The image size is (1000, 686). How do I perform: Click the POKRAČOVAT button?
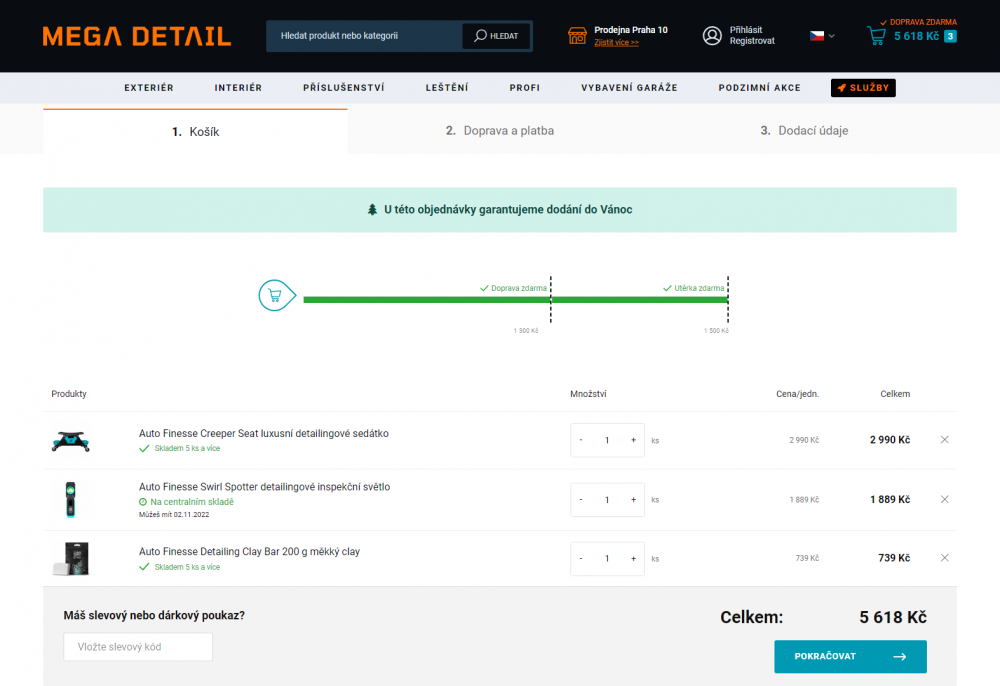pyautogui.click(x=850, y=657)
